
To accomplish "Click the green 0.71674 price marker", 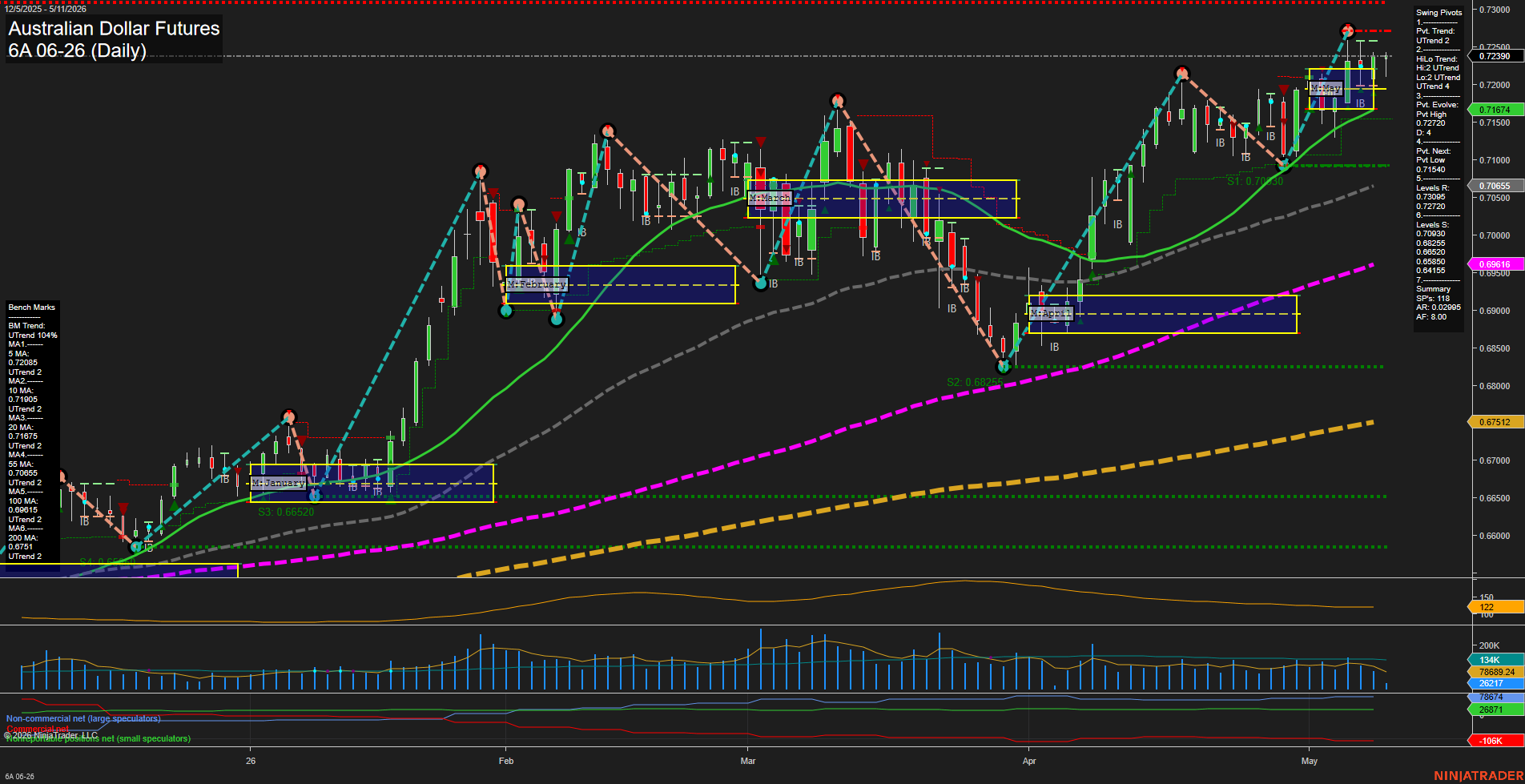I will (1495, 110).
